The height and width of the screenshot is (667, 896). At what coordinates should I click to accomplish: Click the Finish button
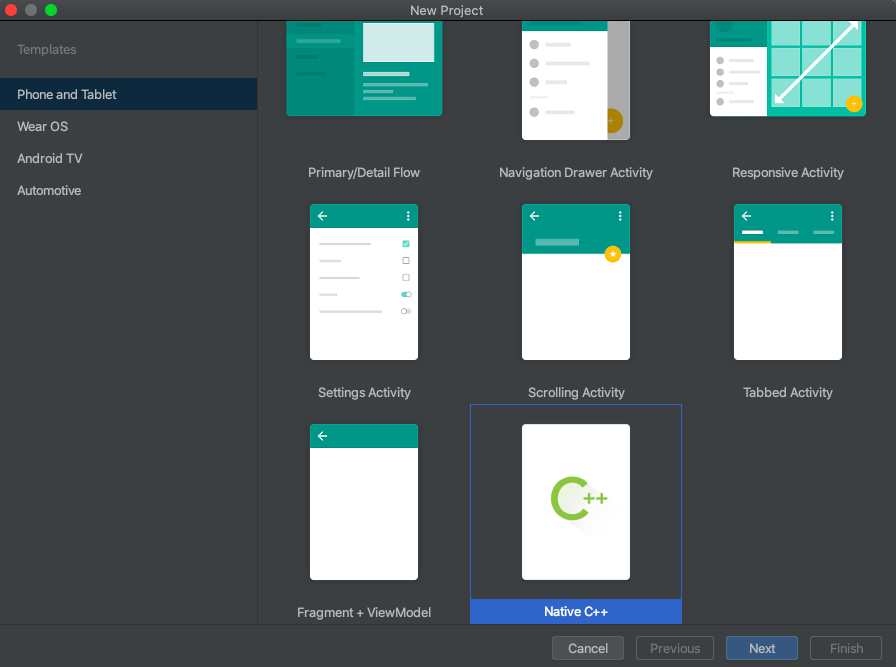tap(846, 648)
